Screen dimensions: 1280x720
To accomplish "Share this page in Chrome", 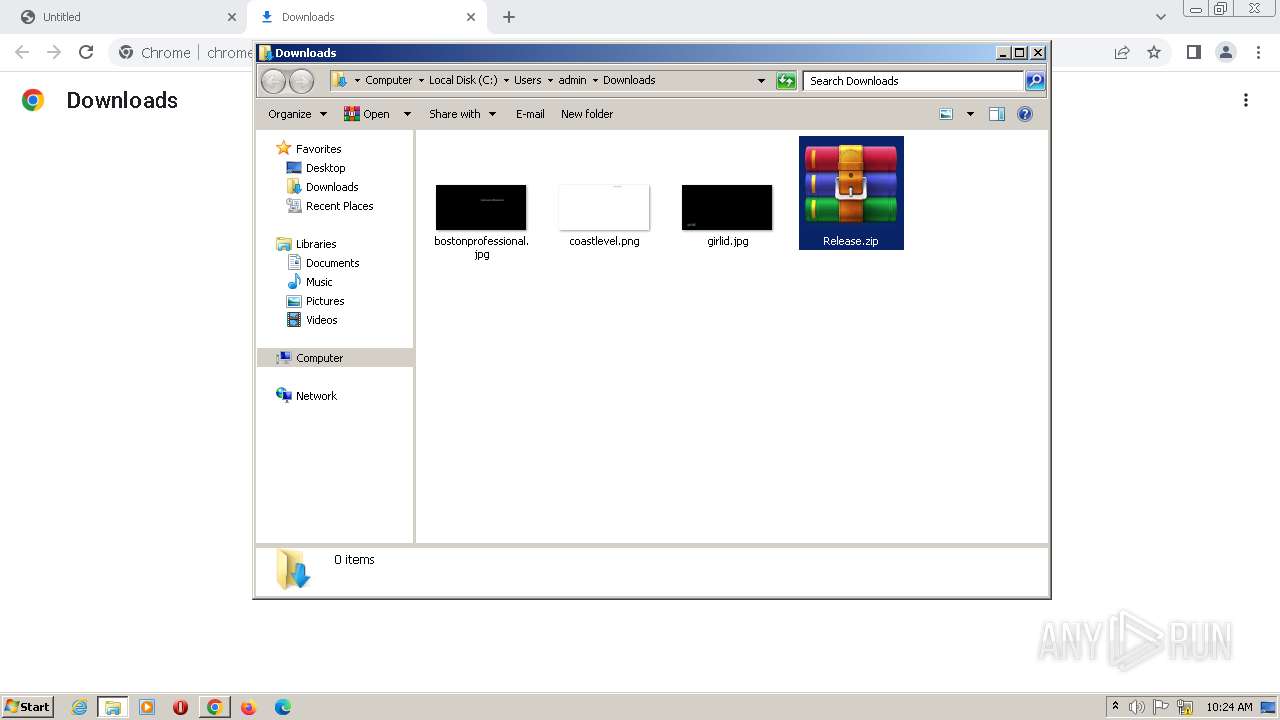I will [1122, 52].
